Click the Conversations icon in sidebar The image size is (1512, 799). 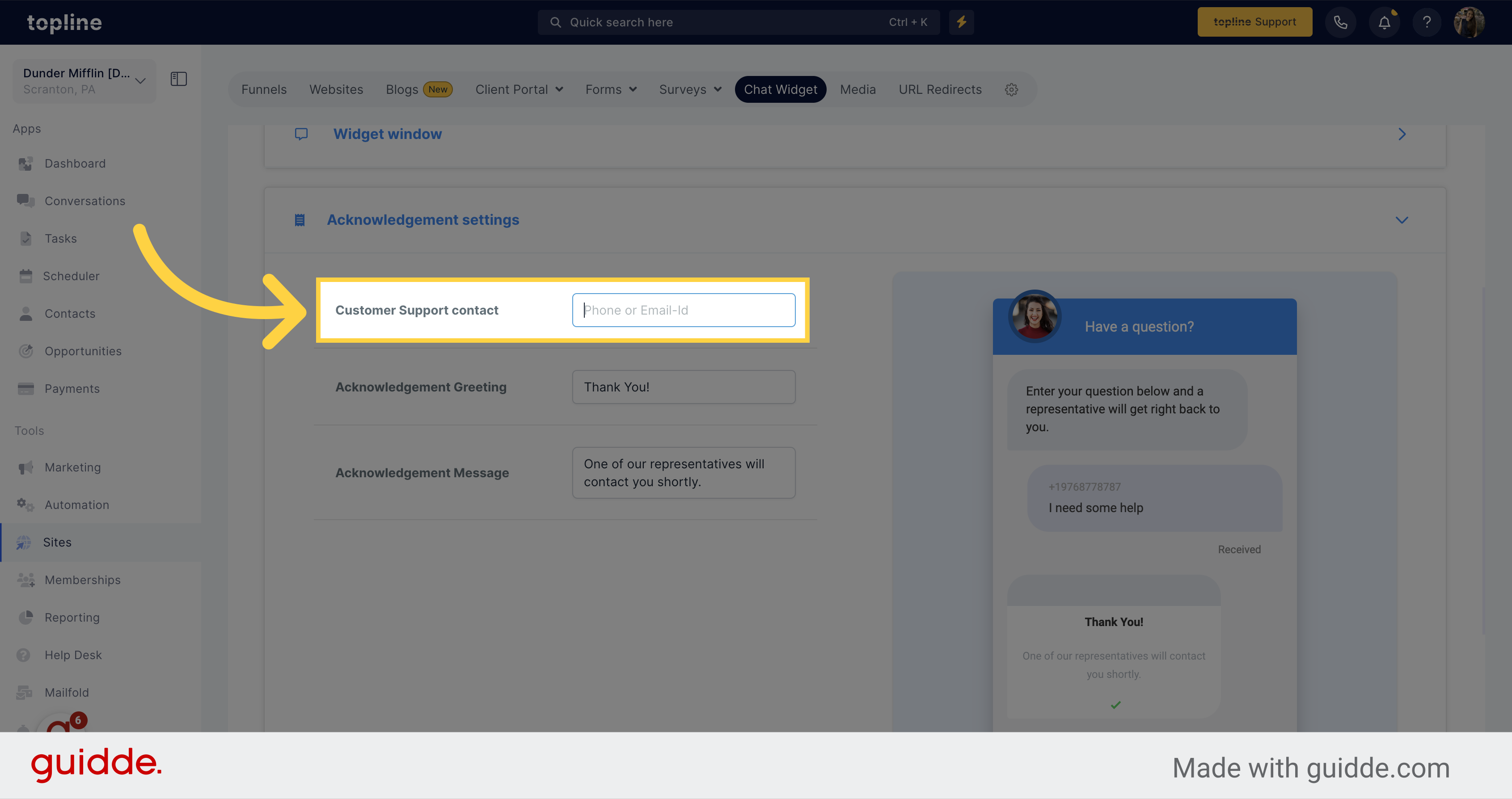[25, 200]
